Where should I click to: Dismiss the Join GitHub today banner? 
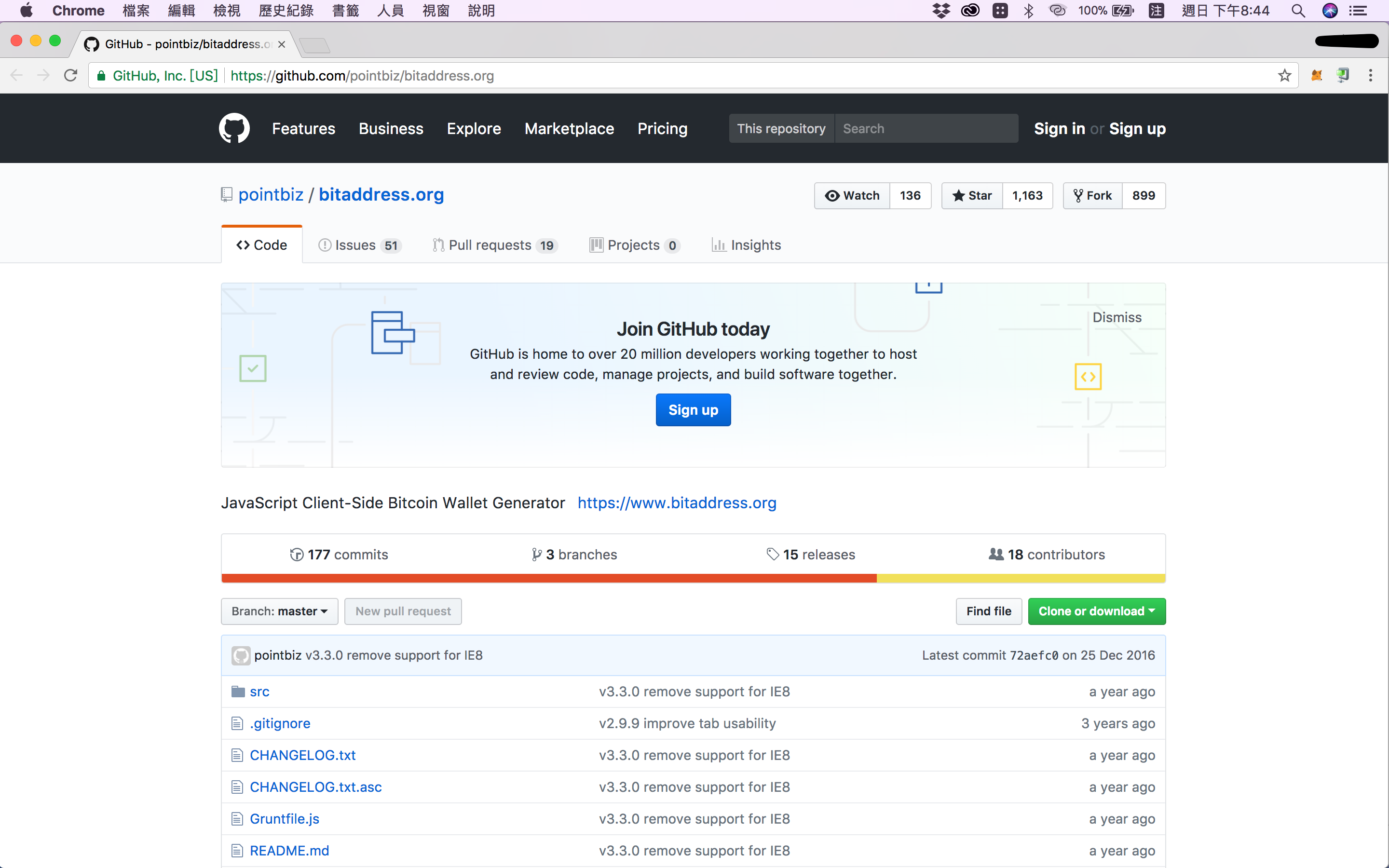(1117, 317)
